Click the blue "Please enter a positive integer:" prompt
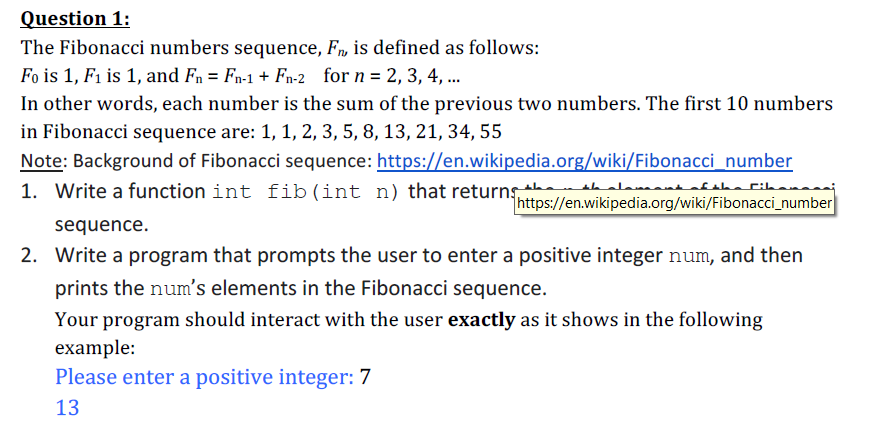Viewport: 872px width, 439px height. [x=204, y=377]
